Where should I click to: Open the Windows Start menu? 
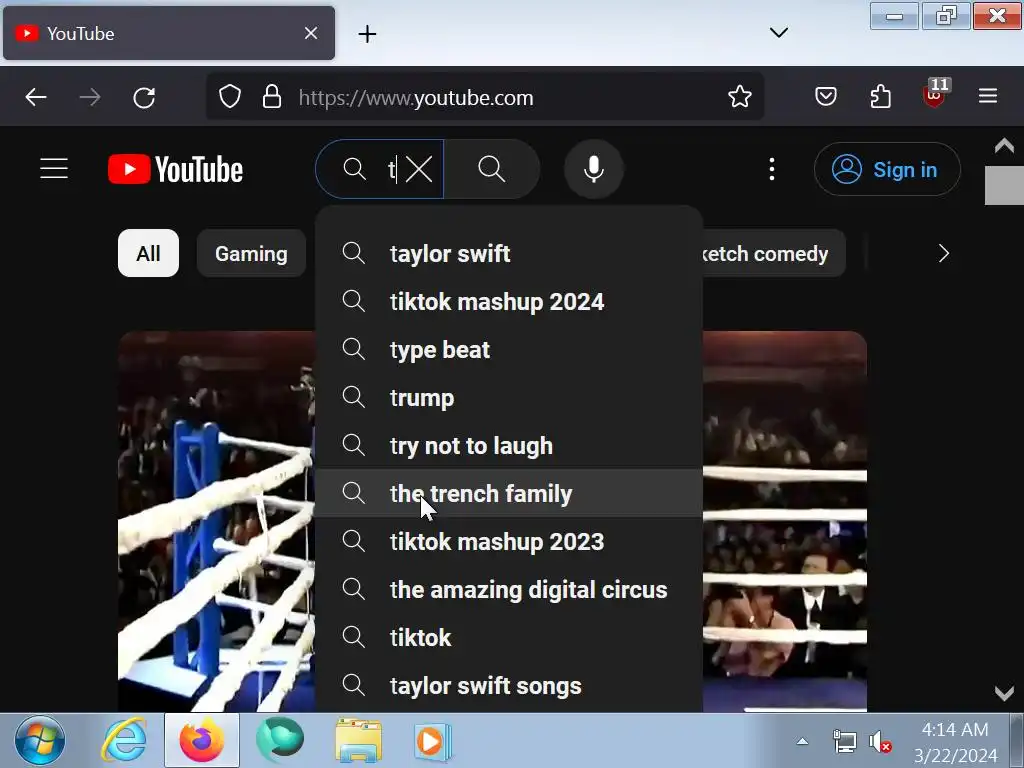(x=40, y=741)
